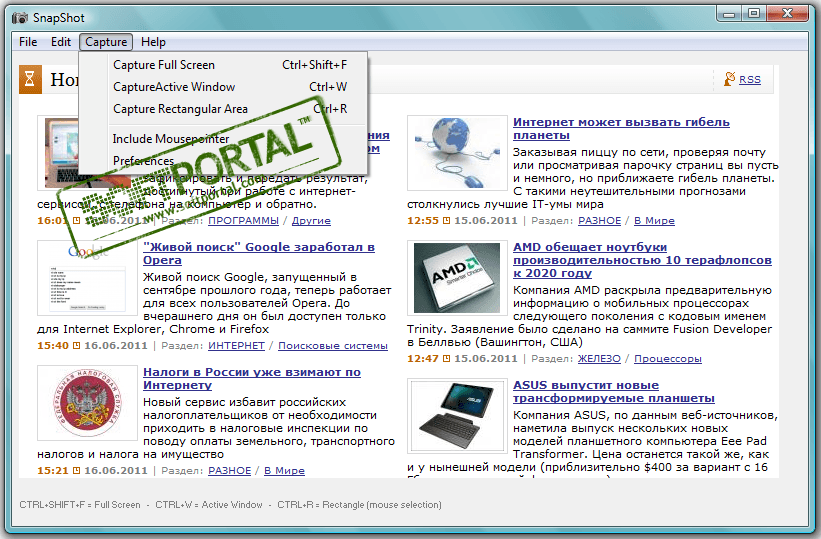821x539 pixels.
Task: Click the Поисковые системы link
Action: pos(332,346)
